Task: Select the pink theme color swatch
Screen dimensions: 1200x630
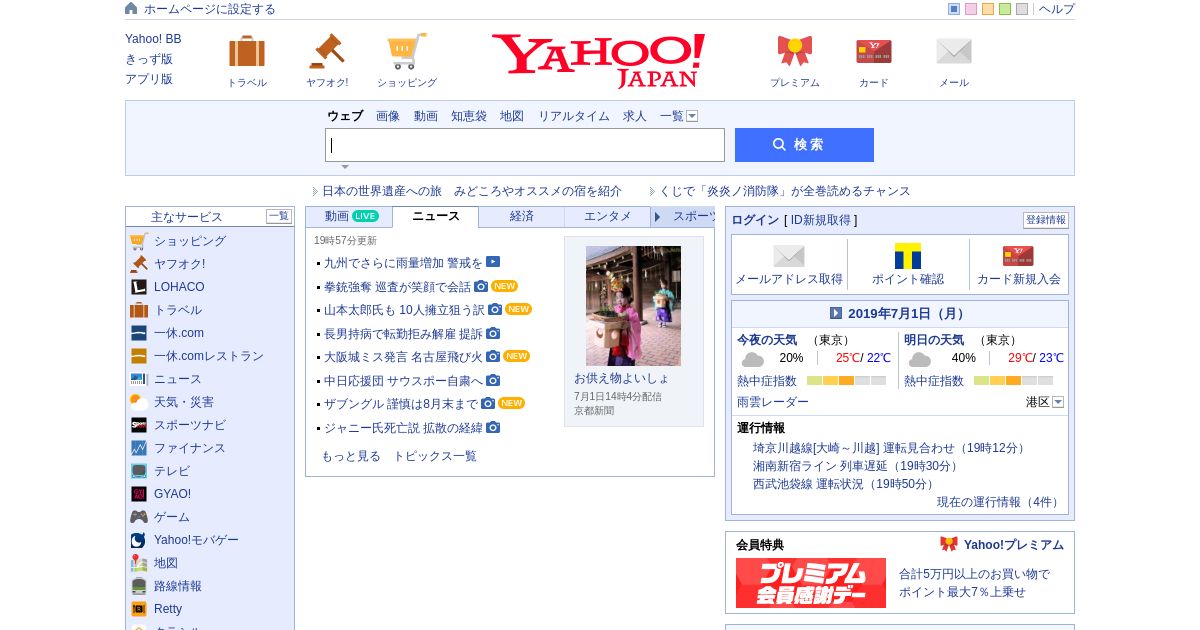Action: (971, 9)
